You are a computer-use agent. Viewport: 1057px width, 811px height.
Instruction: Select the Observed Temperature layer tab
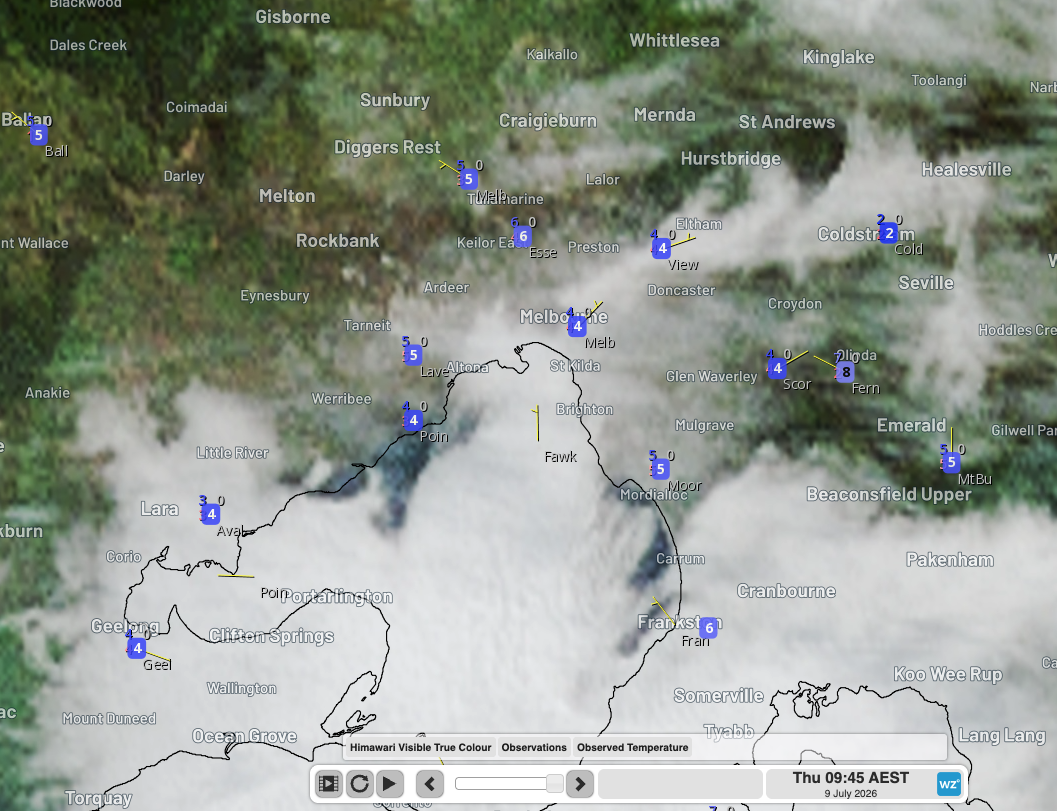pos(632,747)
